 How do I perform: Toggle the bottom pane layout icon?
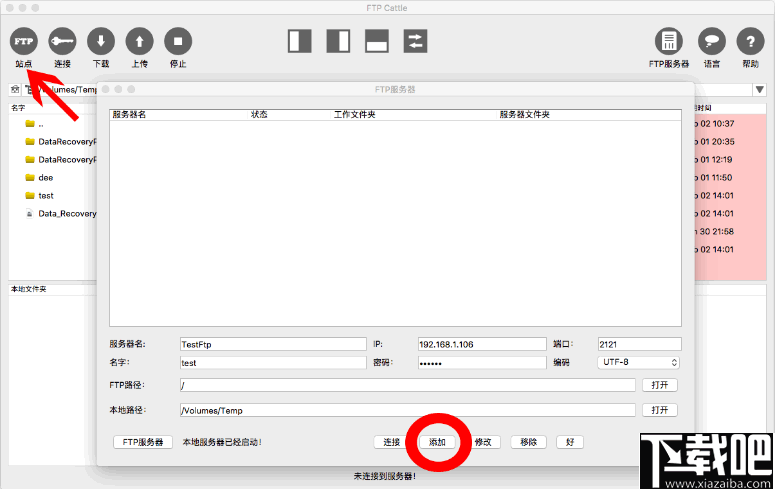pyautogui.click(x=377, y=41)
